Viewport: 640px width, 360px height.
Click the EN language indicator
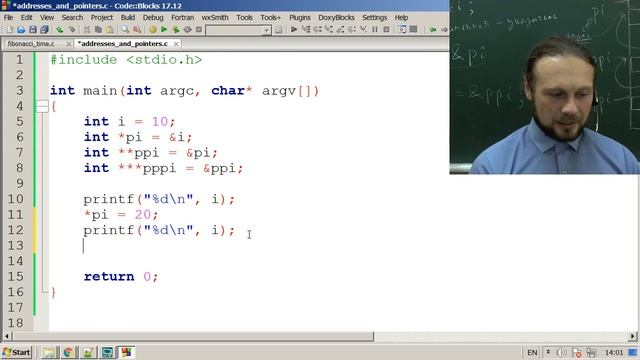[532, 352]
